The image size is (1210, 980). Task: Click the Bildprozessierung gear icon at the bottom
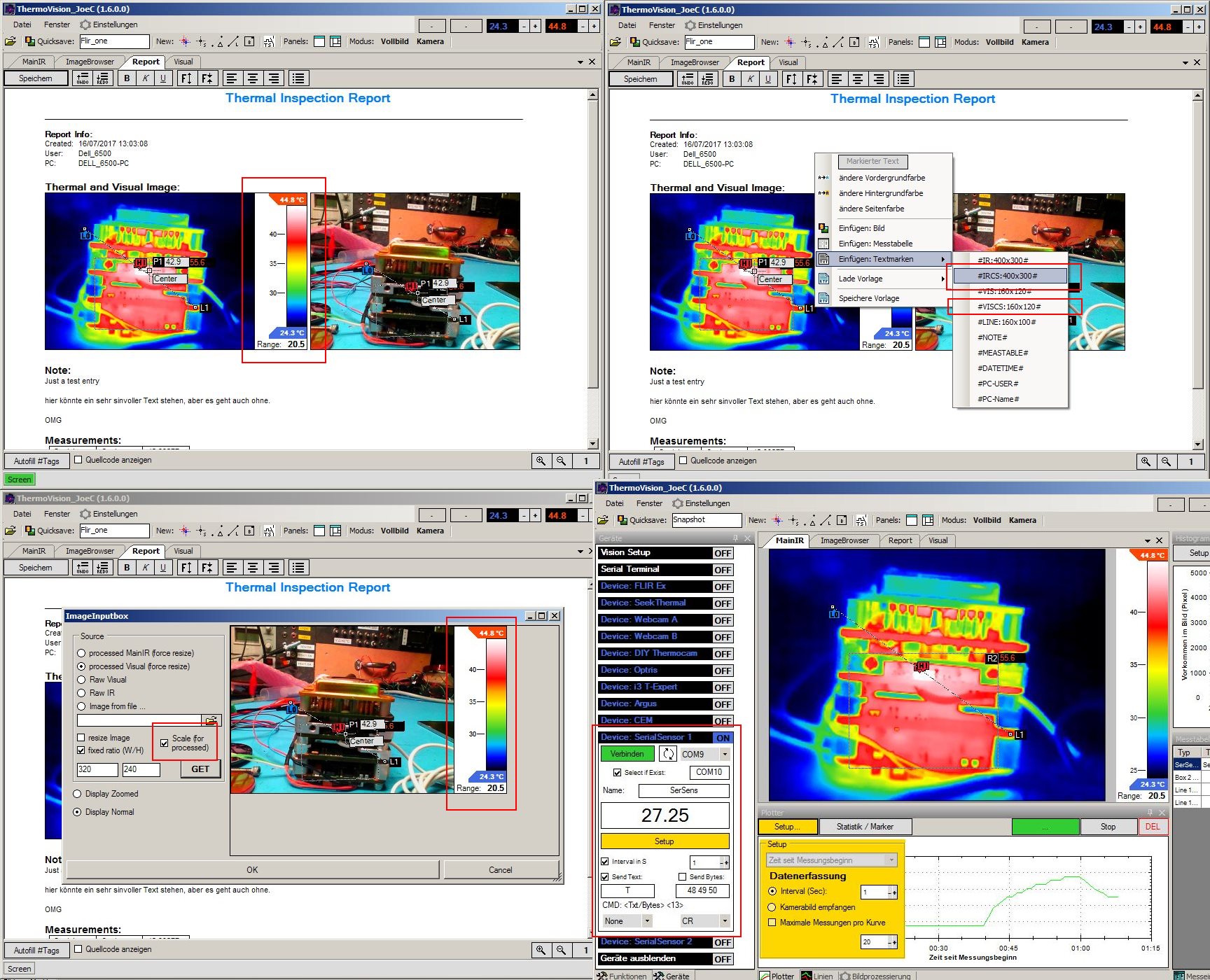[845, 976]
